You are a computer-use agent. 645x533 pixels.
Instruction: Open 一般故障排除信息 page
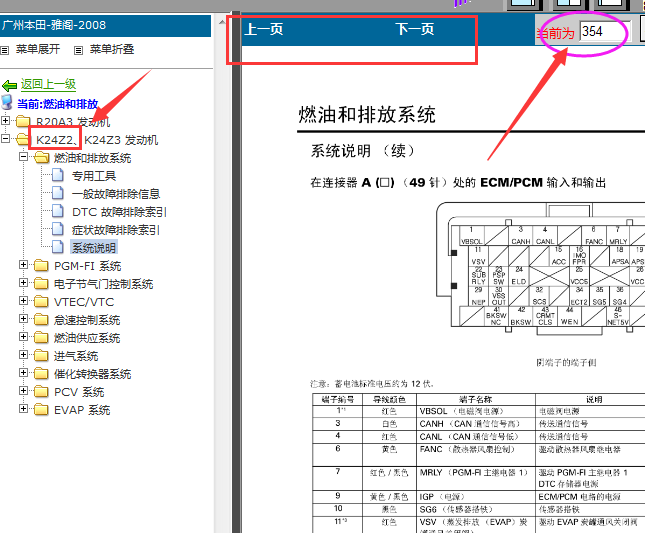point(116,194)
